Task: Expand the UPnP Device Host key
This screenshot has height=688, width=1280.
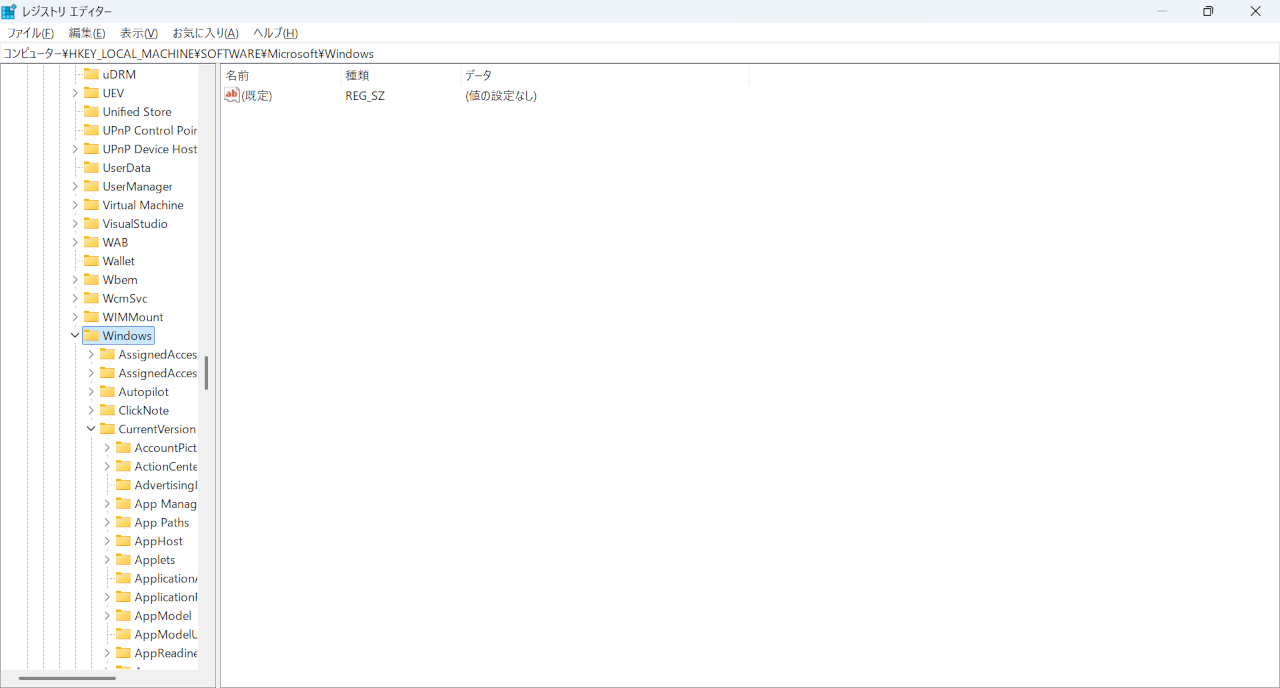Action: 75,149
